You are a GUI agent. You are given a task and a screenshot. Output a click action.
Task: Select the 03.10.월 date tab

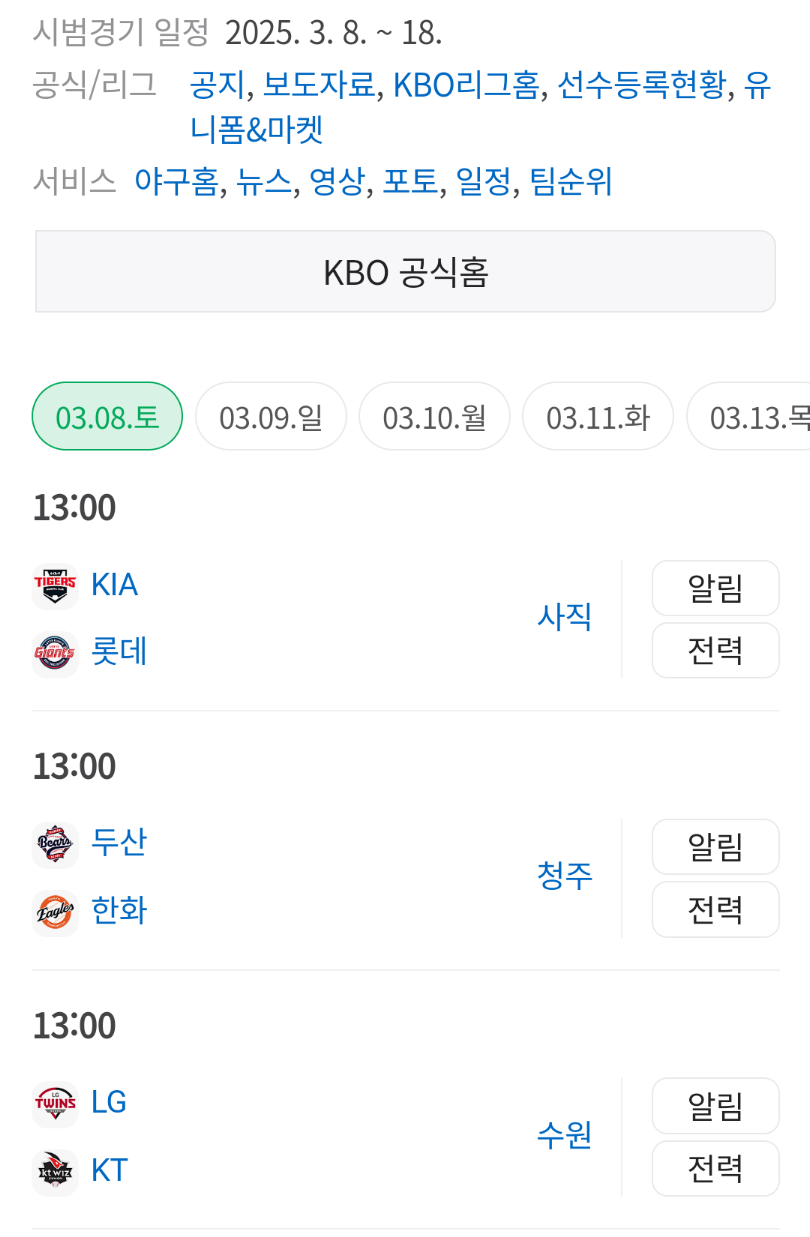pos(434,416)
